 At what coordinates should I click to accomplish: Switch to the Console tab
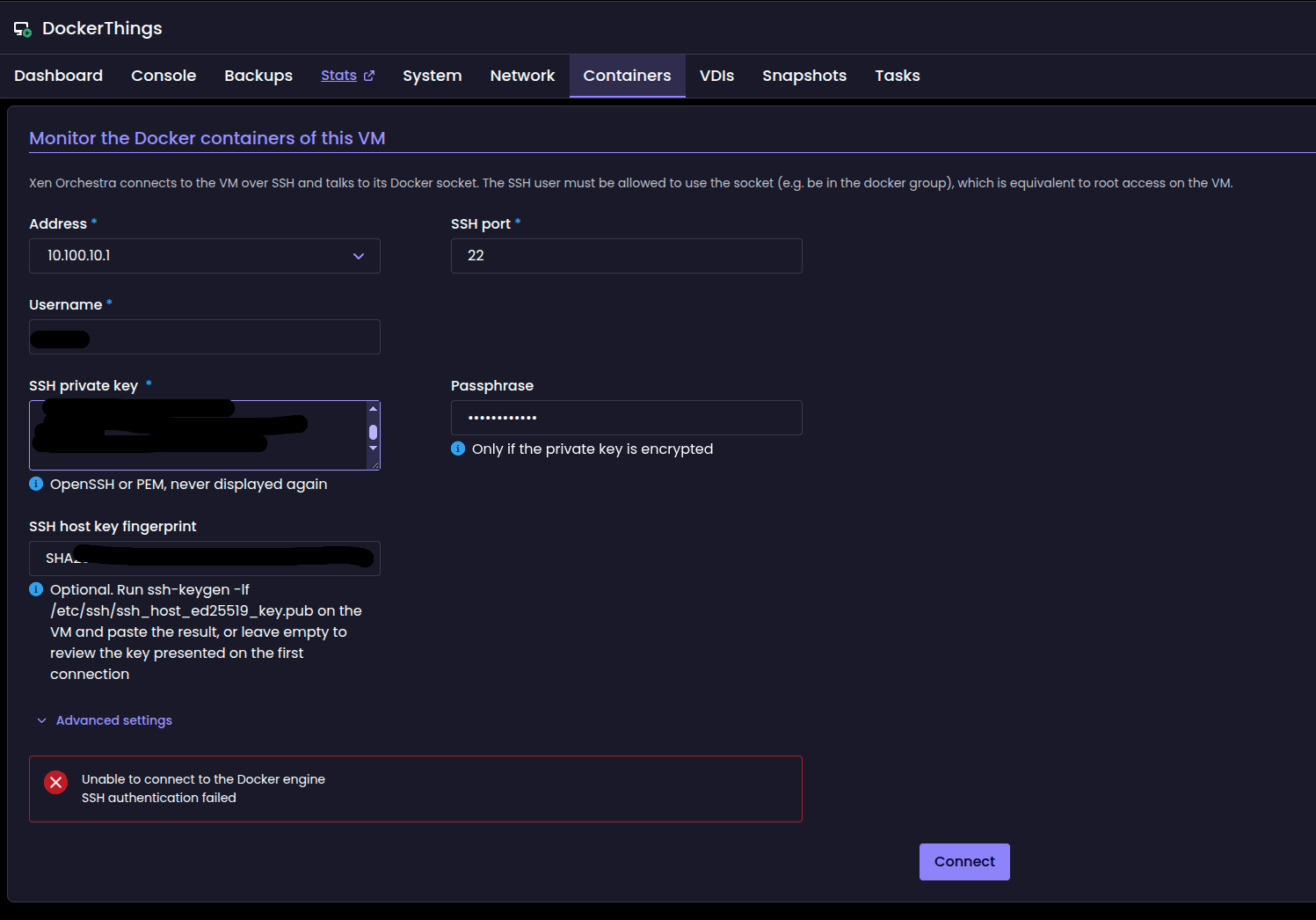click(164, 76)
